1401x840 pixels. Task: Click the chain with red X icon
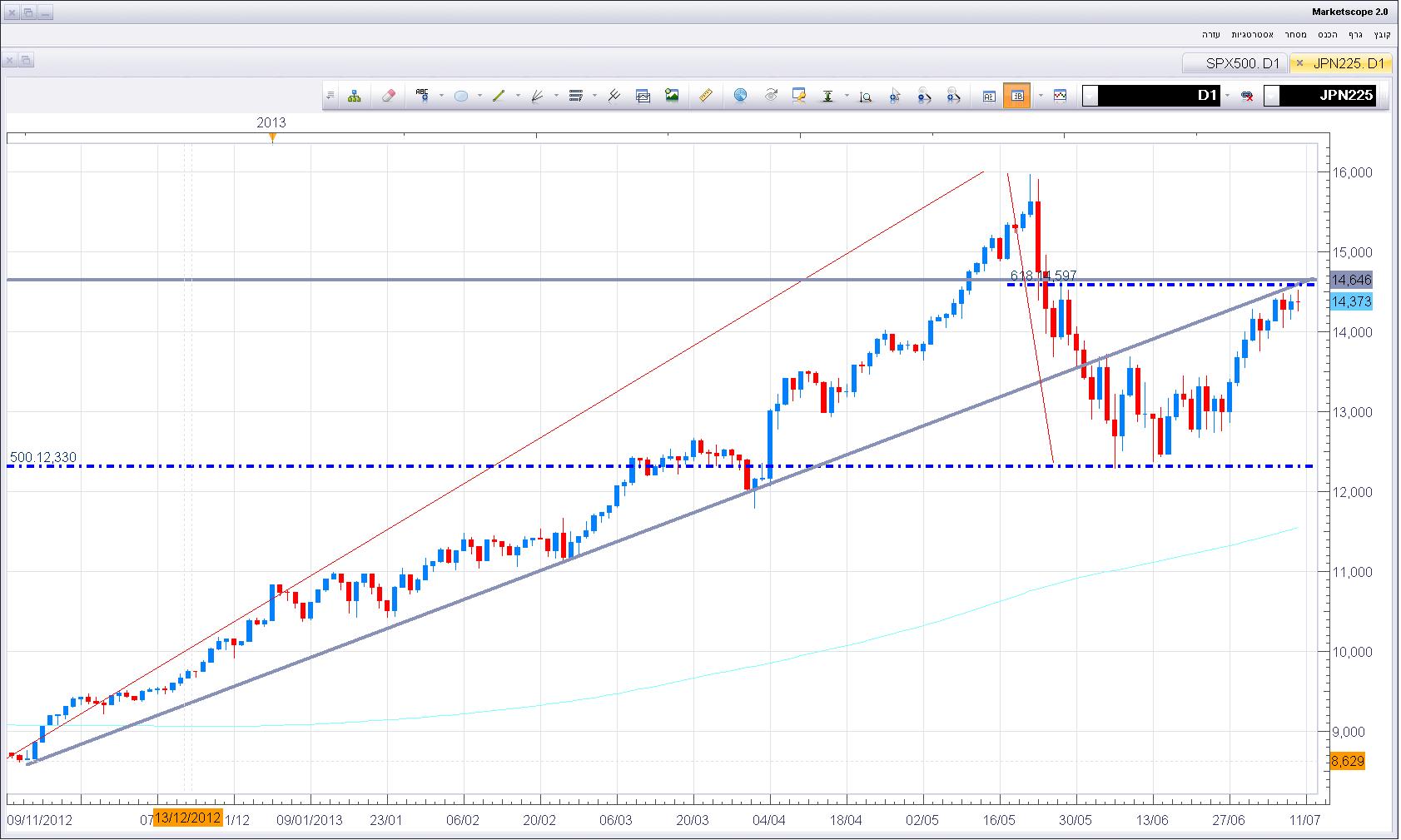point(1247,96)
